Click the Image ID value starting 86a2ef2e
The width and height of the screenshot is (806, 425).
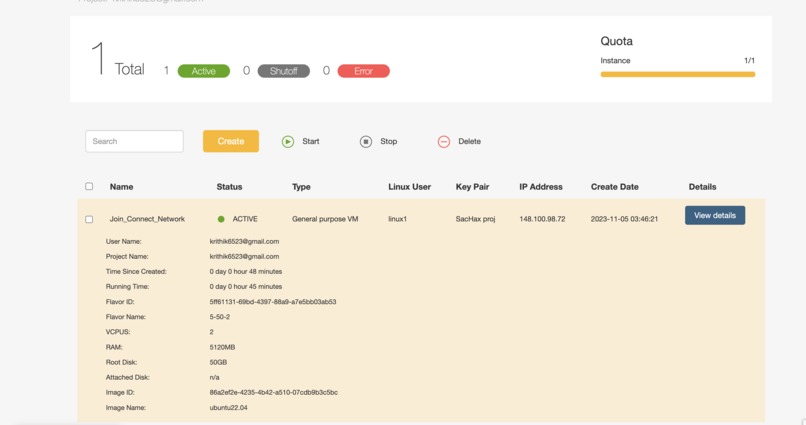coord(273,392)
